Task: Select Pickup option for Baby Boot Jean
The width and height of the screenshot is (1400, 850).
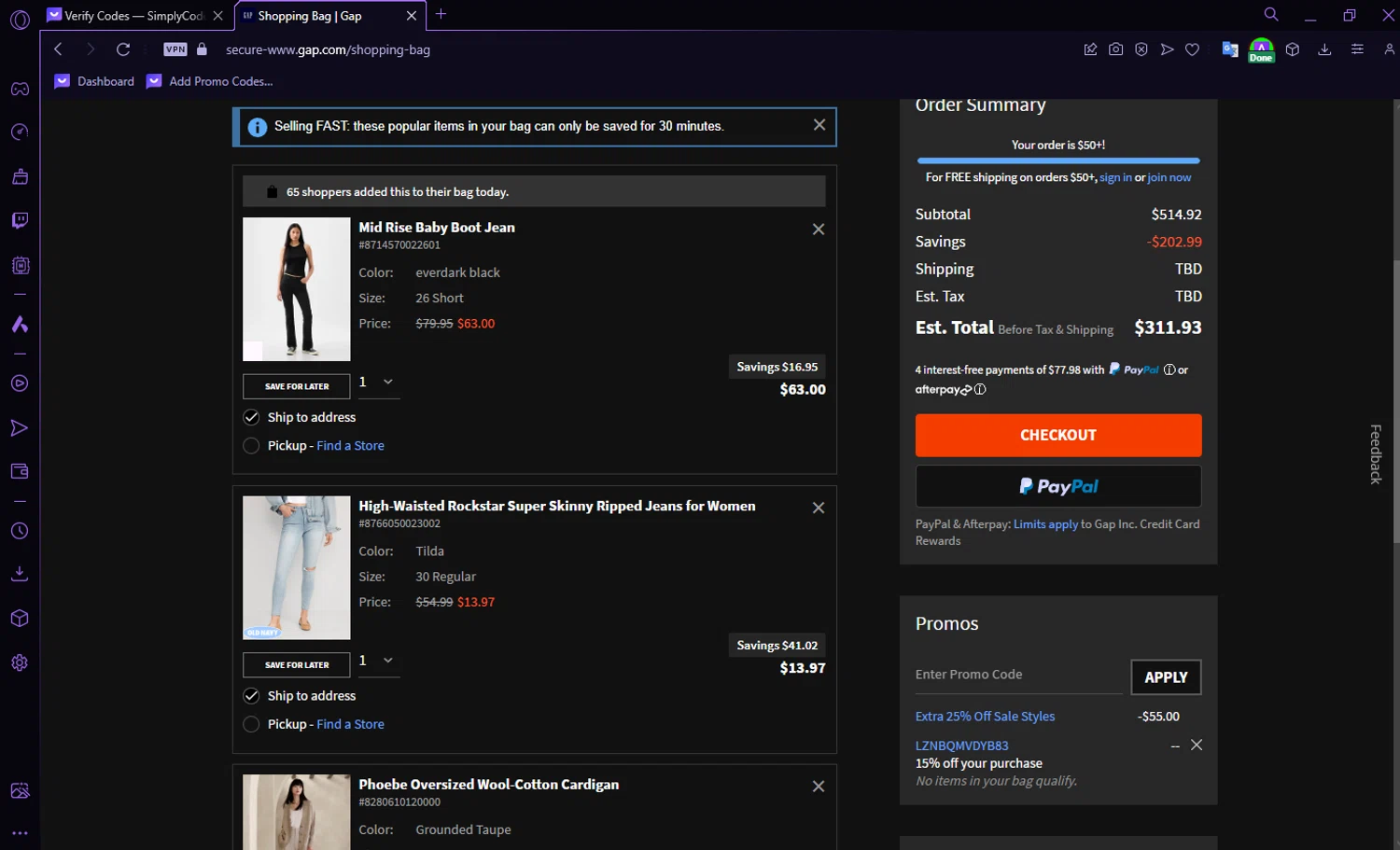Action: click(251, 446)
